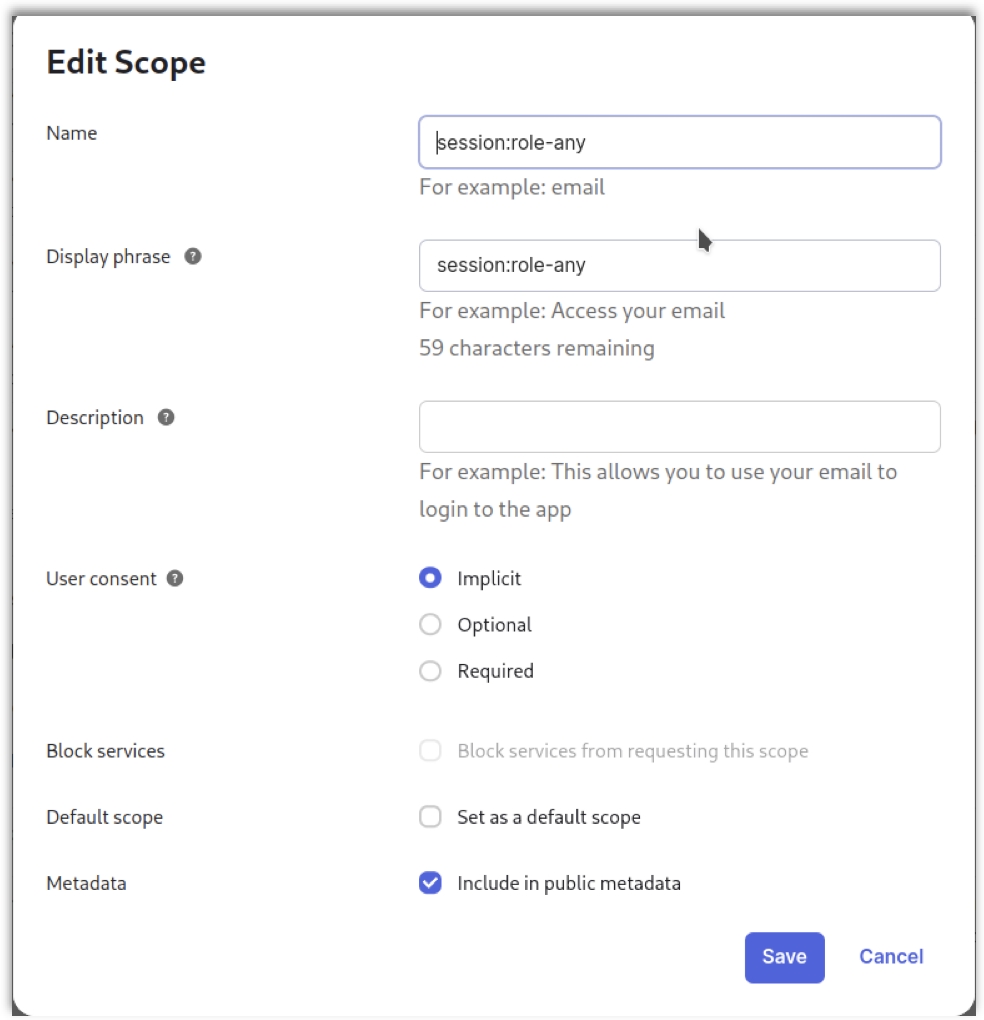The image size is (984, 1020).
Task: Click the "Block services from requesting this scope" text
Action: coord(632,751)
